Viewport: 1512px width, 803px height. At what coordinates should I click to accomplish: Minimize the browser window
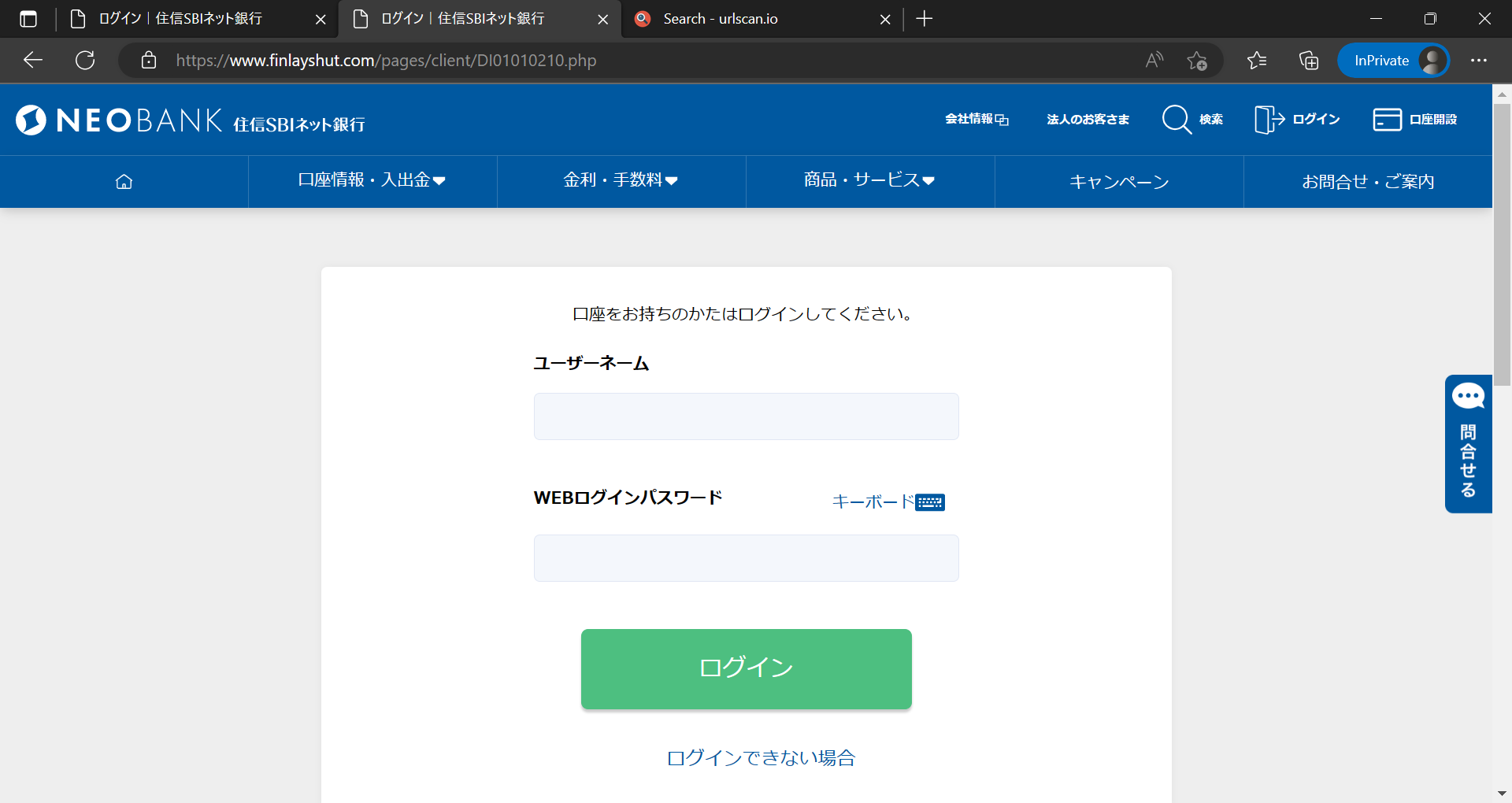(x=1376, y=19)
